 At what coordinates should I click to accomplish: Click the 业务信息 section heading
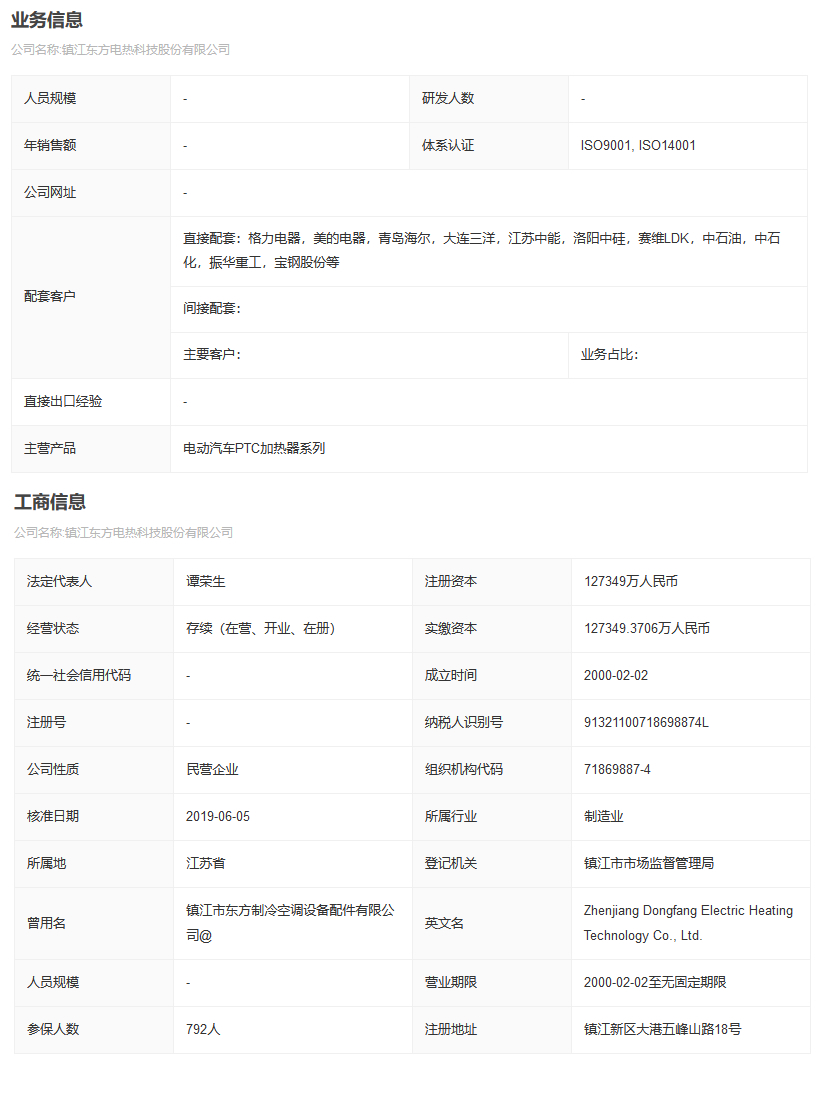(47, 20)
